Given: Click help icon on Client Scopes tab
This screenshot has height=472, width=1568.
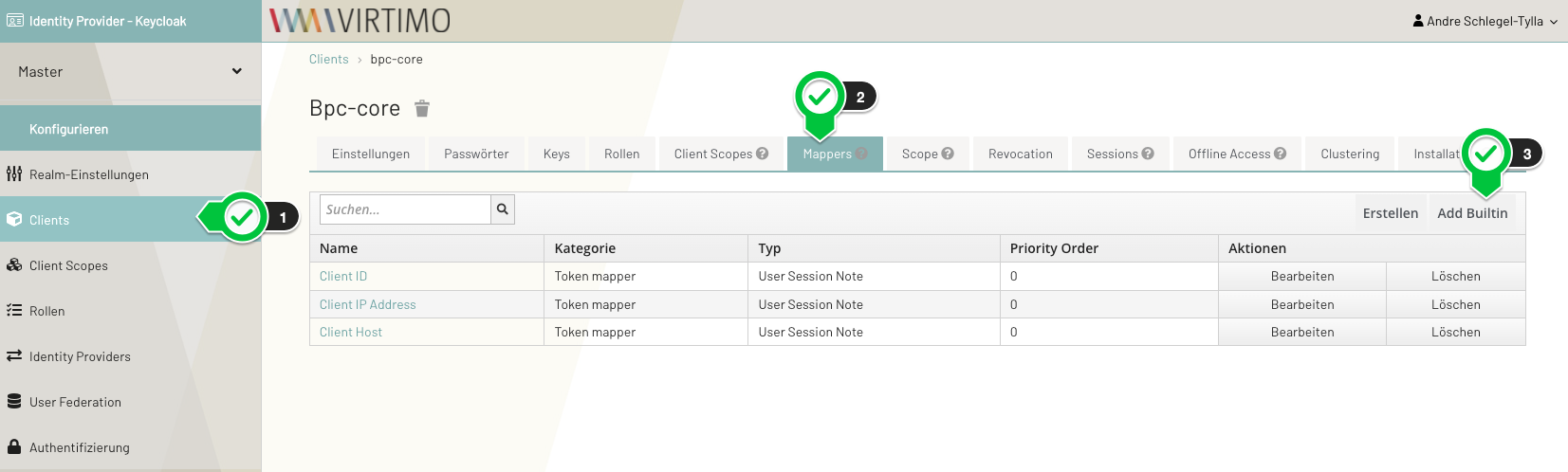Looking at the screenshot, I should 763,154.
